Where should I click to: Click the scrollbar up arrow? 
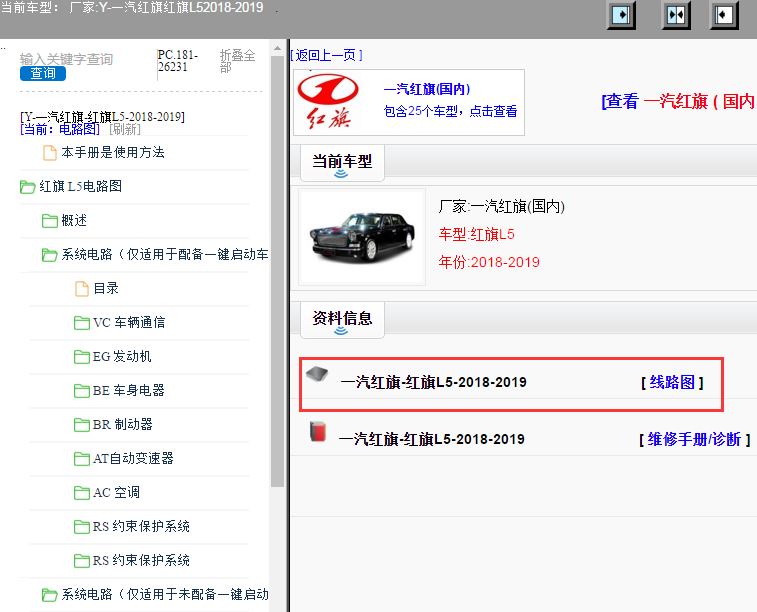(x=277, y=48)
